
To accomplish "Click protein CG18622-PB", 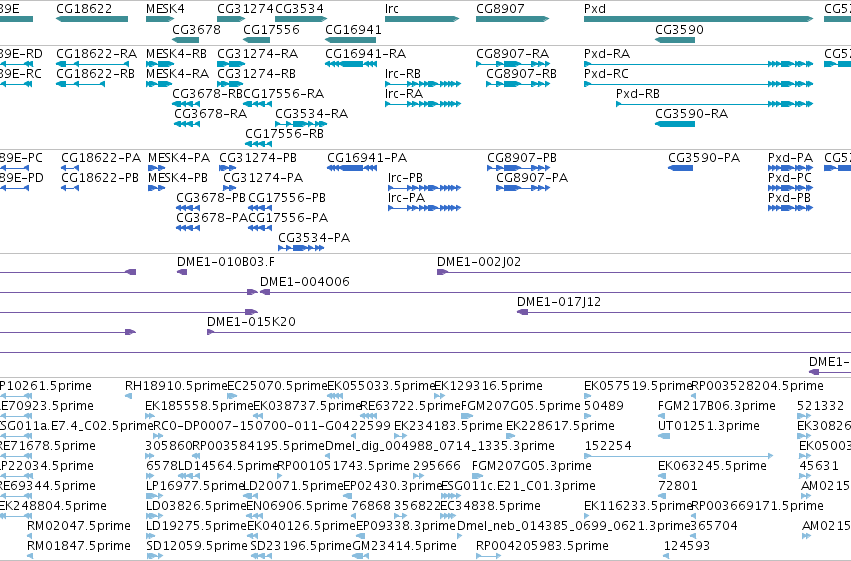I will tap(69, 188).
